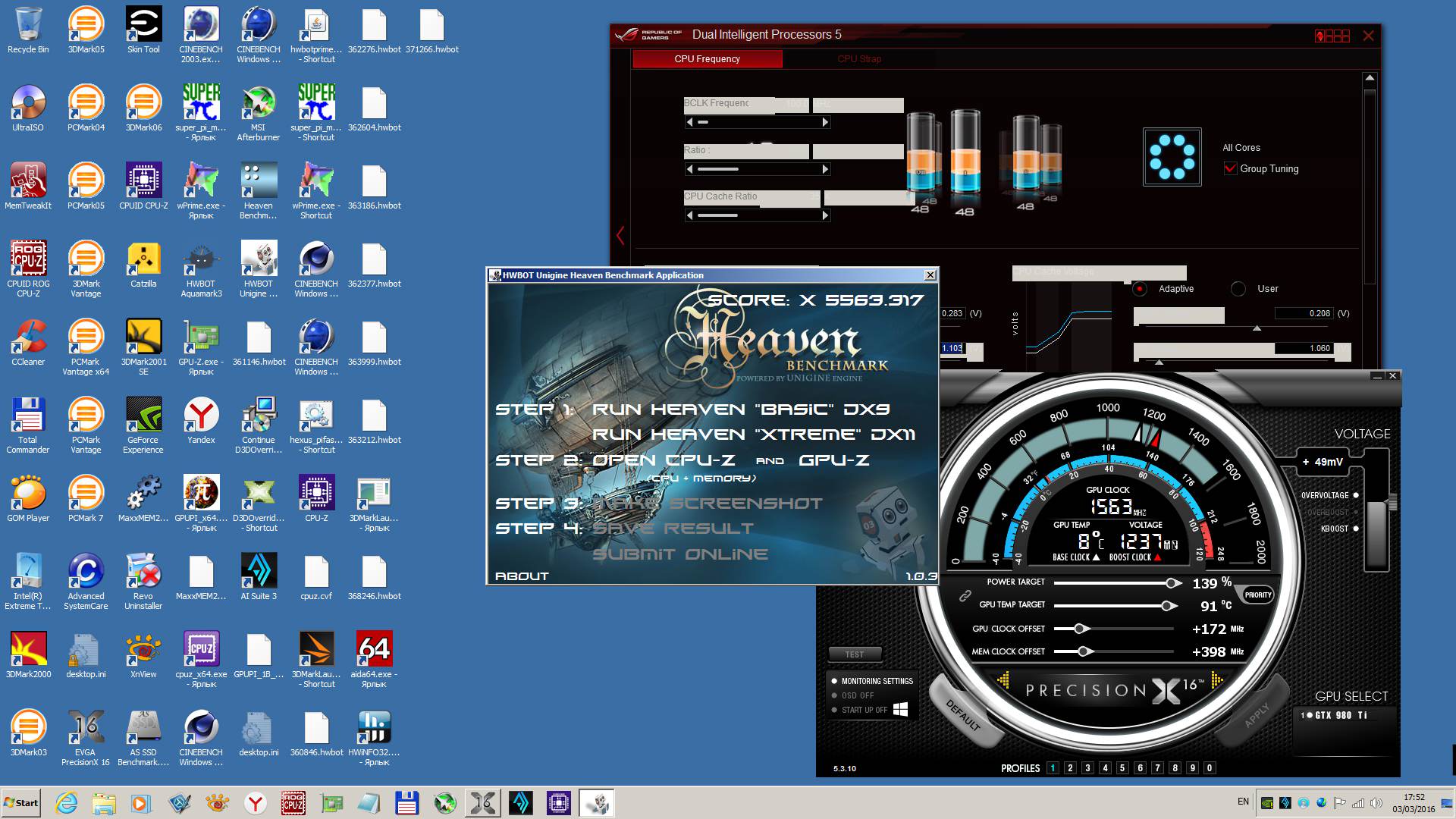Viewport: 1456px width, 819px height.
Task: Select the Catzilla desktop icon
Action: [x=143, y=265]
